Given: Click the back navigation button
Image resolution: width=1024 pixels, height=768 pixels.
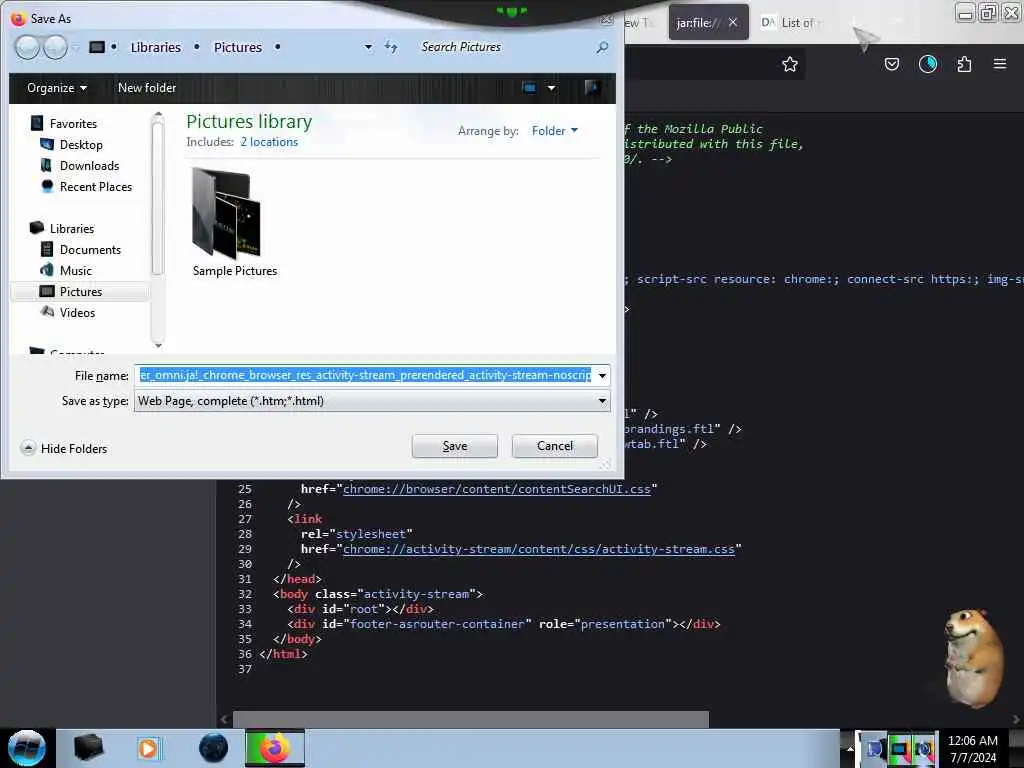Looking at the screenshot, I should [27, 47].
